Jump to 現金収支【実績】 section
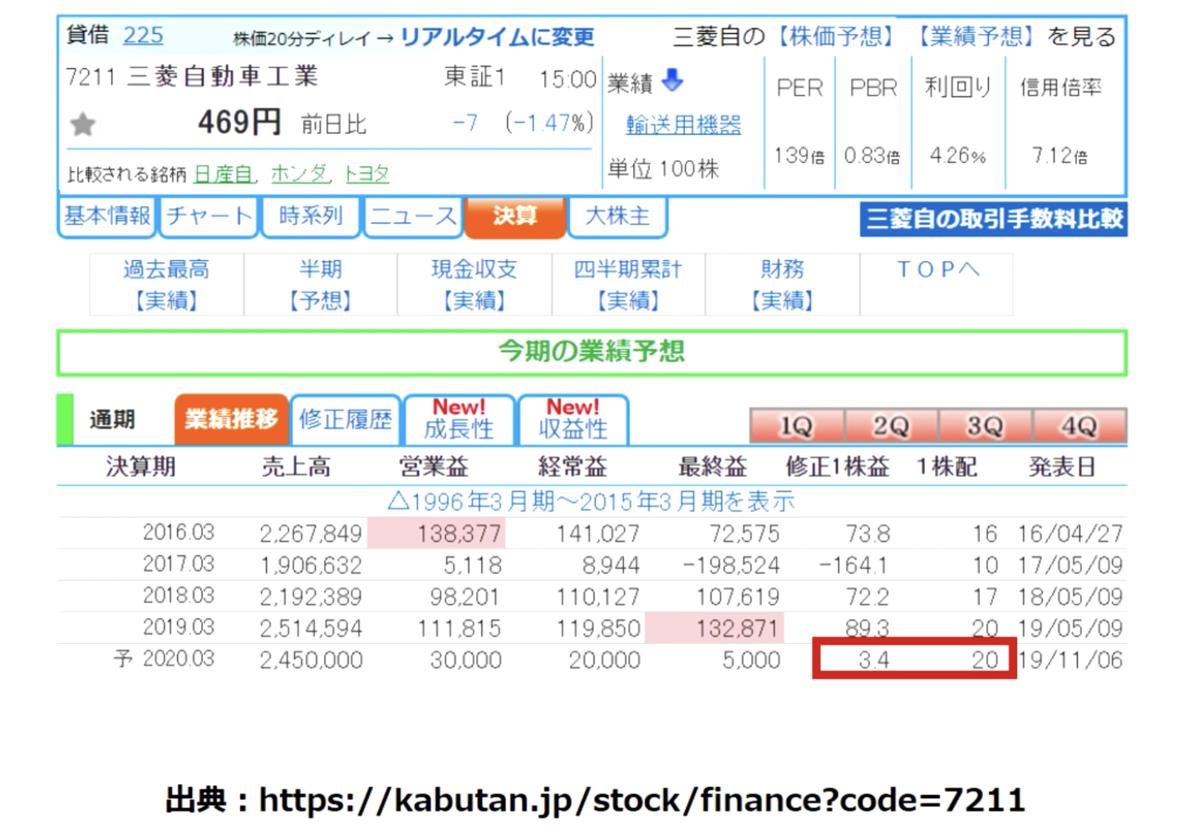This screenshot has height=834, width=1200. pos(475,285)
